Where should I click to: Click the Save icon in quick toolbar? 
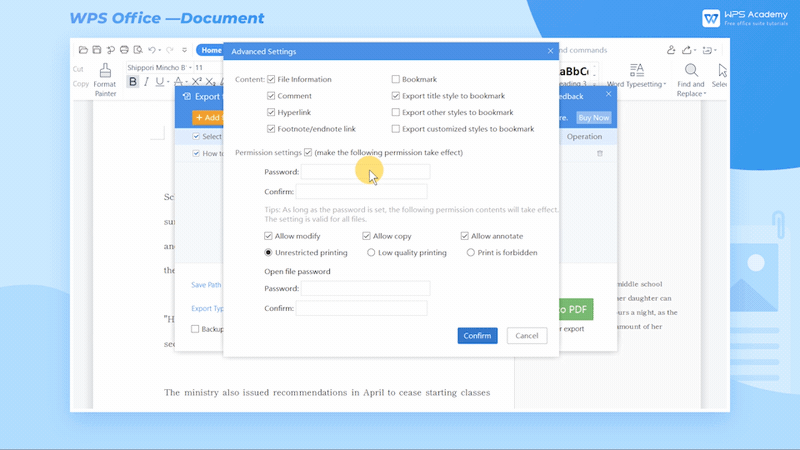click(96, 50)
